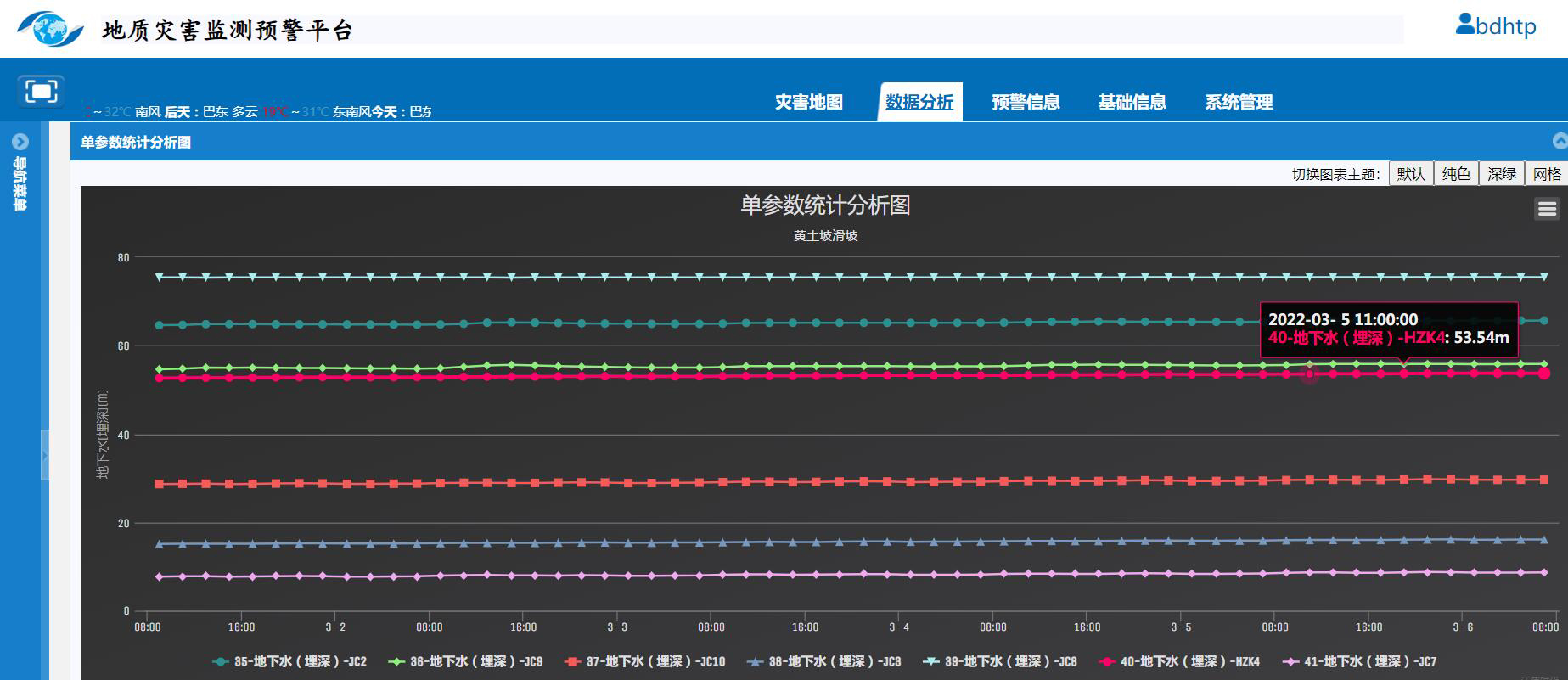Hide the 38-地下水 JC3 legend series
Image resolution: width=1568 pixels, height=680 pixels.
point(823,661)
